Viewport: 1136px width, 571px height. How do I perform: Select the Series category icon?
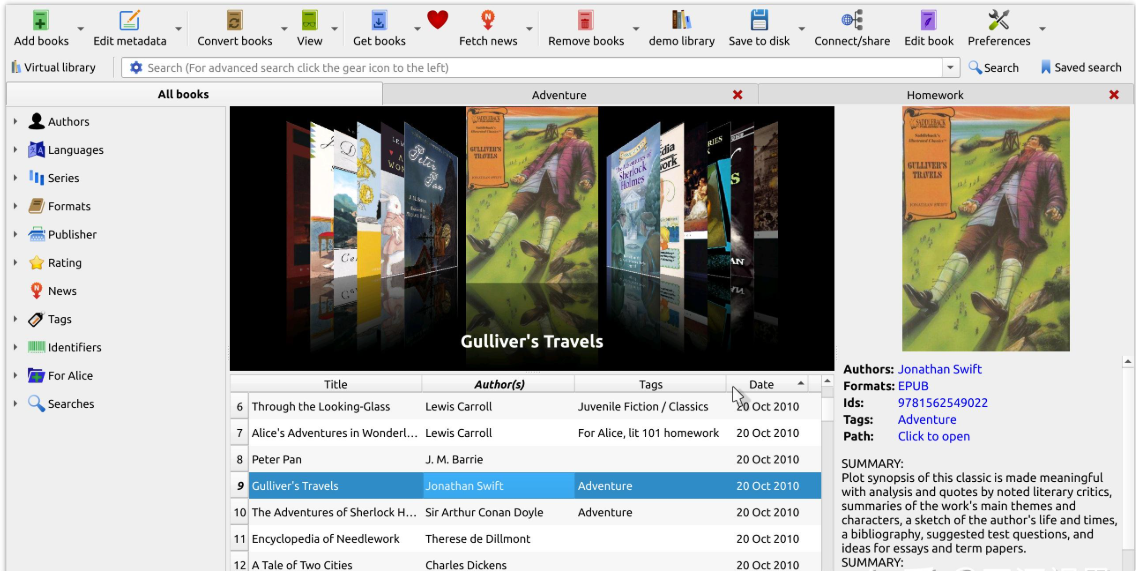36,178
